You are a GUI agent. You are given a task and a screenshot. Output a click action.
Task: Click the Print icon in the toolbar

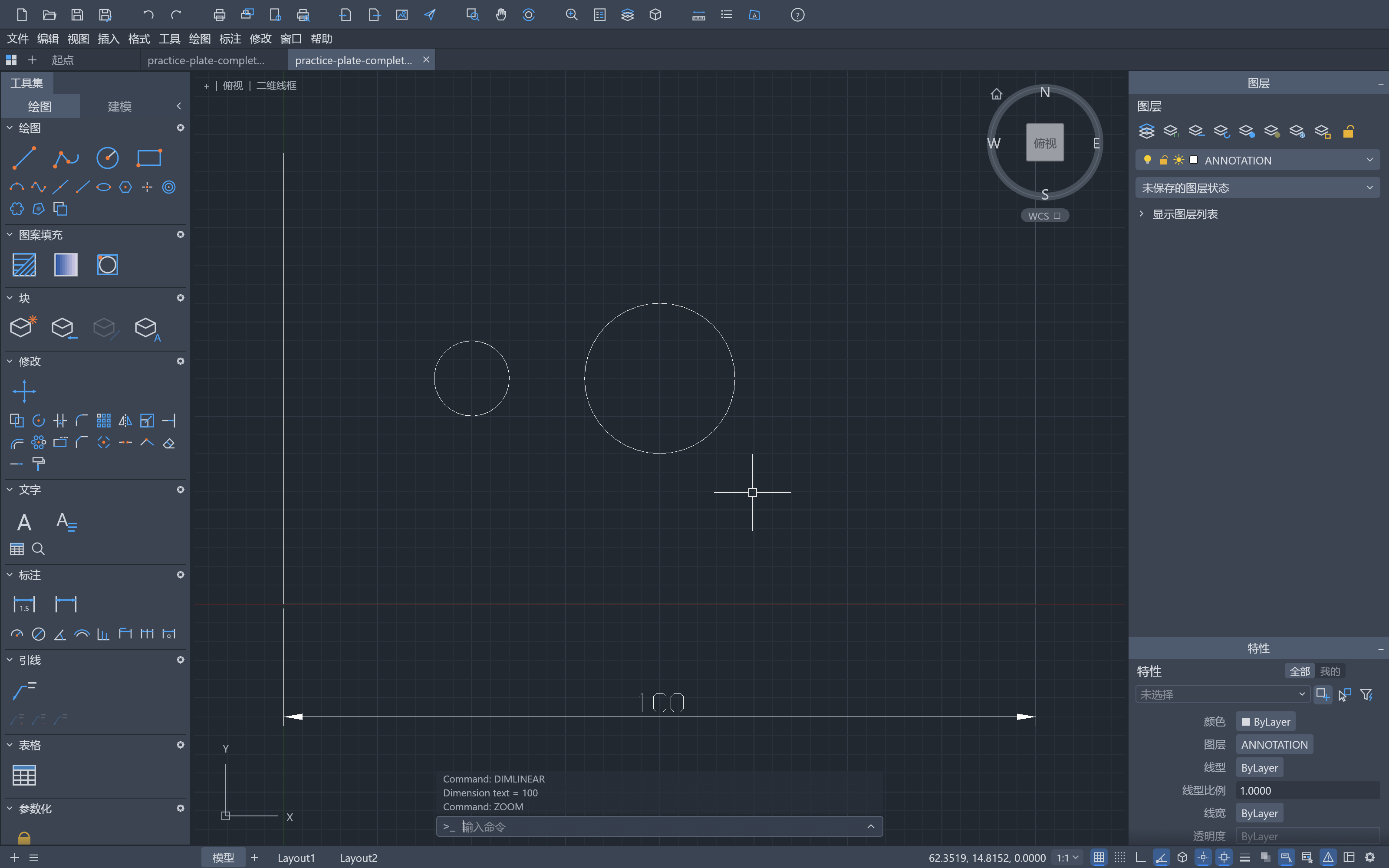point(219,15)
